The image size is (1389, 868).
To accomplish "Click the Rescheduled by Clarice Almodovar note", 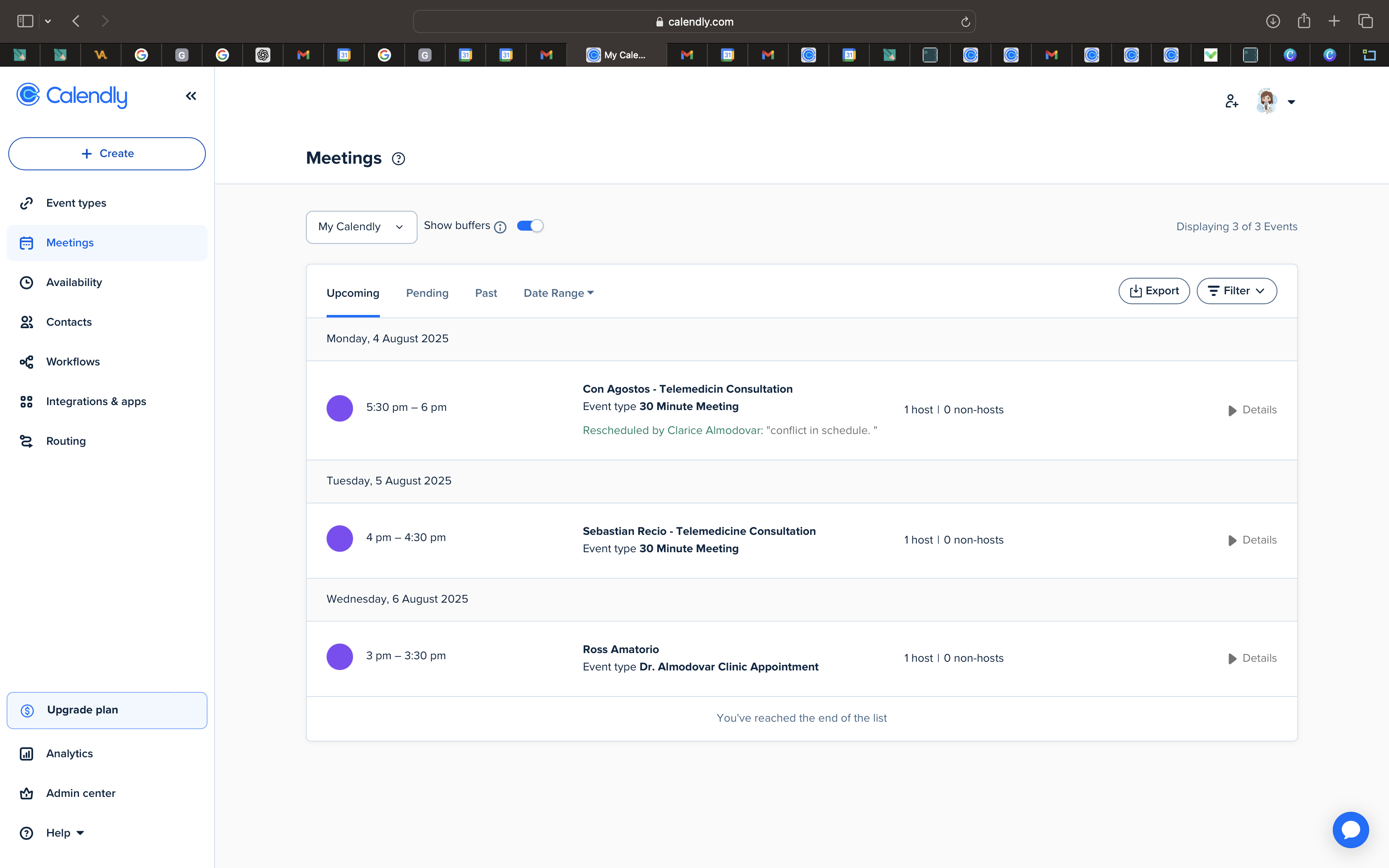I will click(x=730, y=431).
